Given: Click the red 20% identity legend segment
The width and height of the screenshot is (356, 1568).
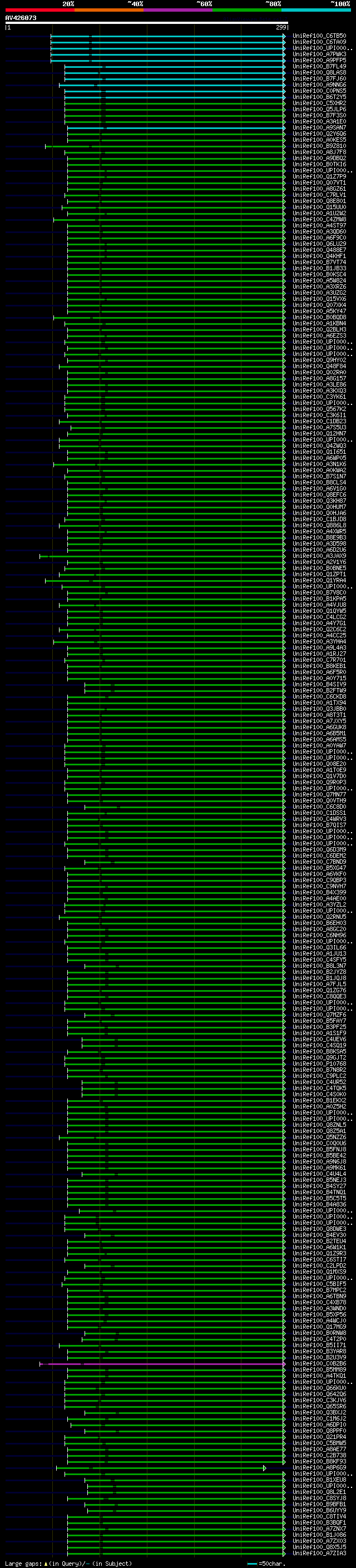Looking at the screenshot, I should click(x=39, y=10).
